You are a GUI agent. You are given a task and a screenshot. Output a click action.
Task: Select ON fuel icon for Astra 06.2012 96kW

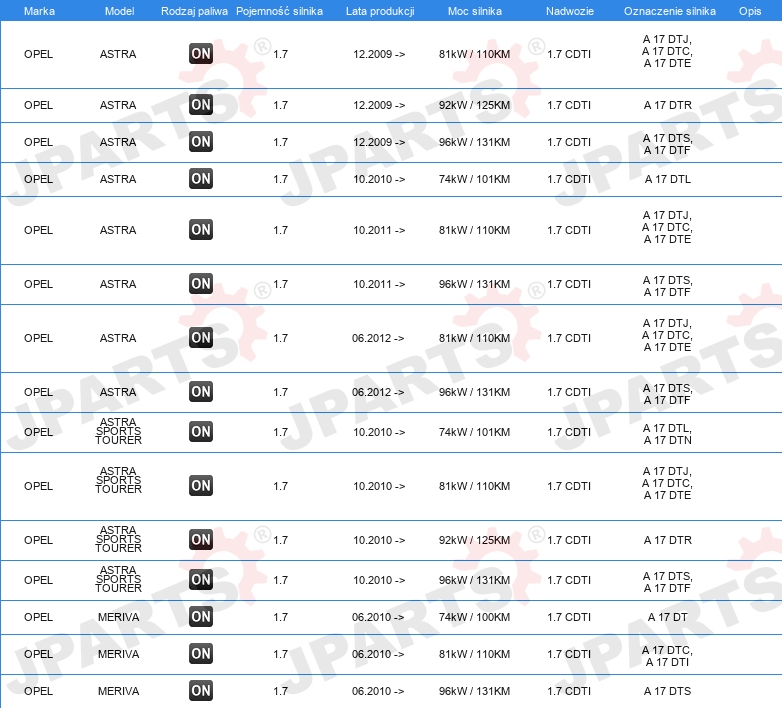click(201, 392)
